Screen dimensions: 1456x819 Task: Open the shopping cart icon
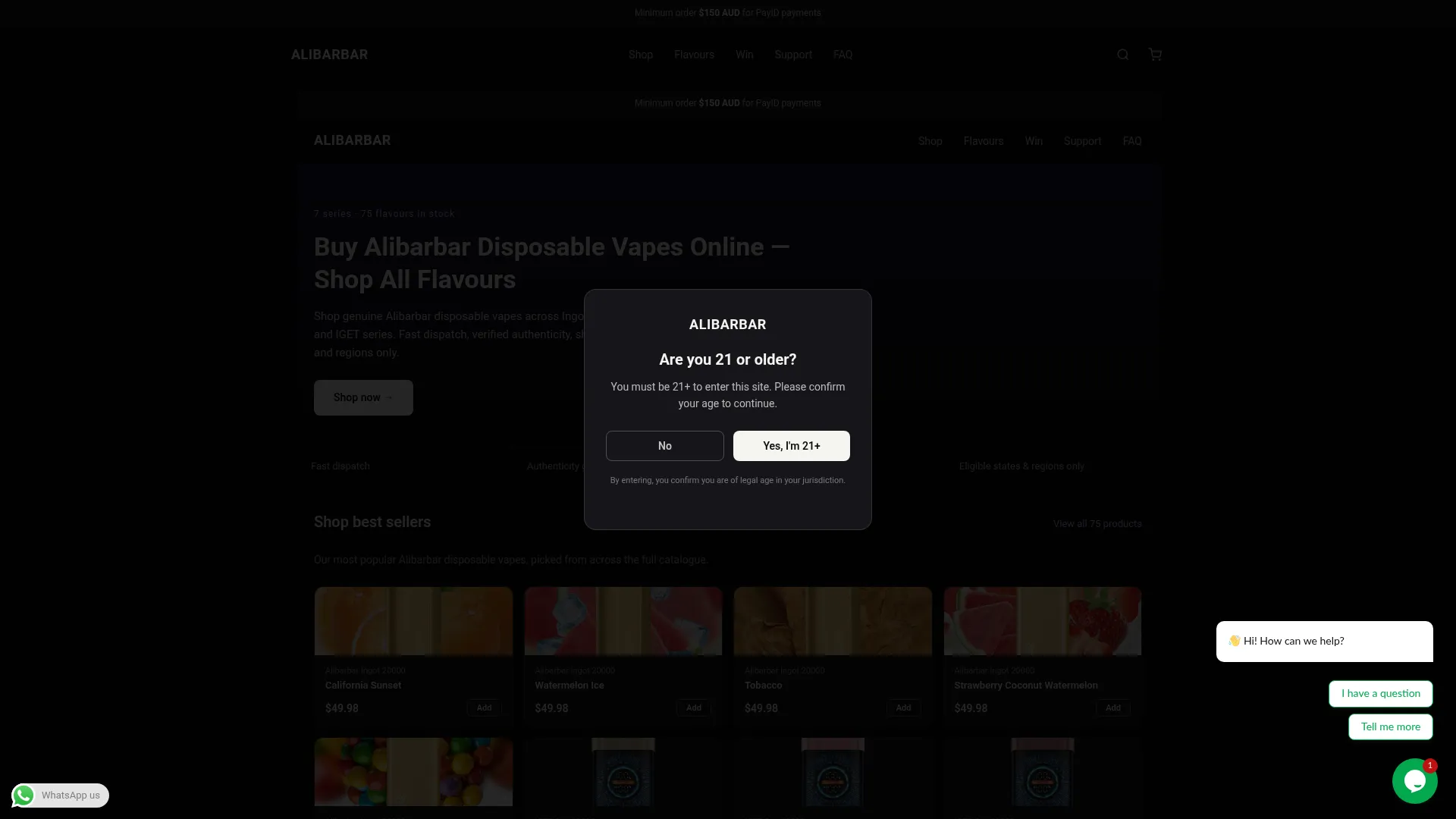[1155, 55]
